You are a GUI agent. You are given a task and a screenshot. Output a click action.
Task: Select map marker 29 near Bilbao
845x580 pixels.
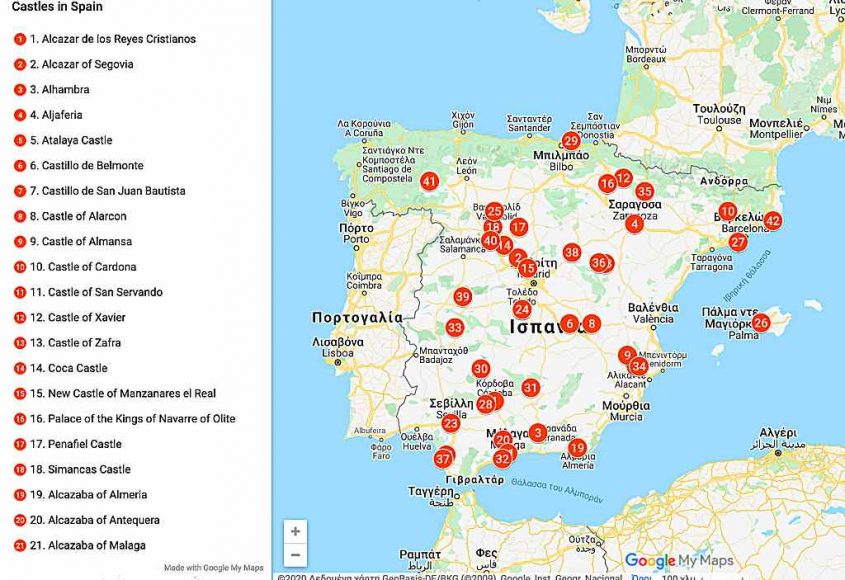point(571,141)
